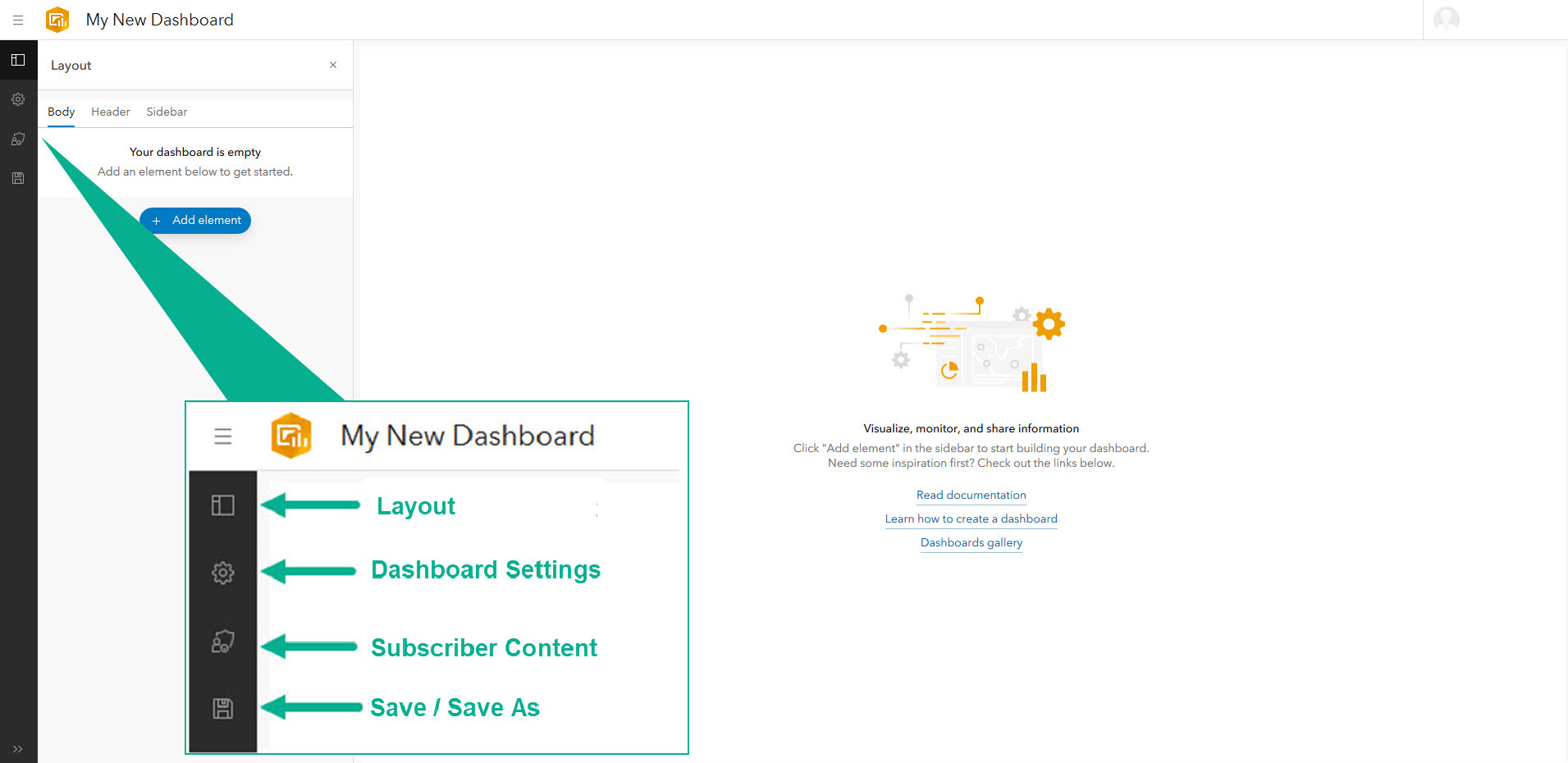1568x763 pixels.
Task: Open the Dashboards gallery link
Action: pyautogui.click(x=971, y=542)
